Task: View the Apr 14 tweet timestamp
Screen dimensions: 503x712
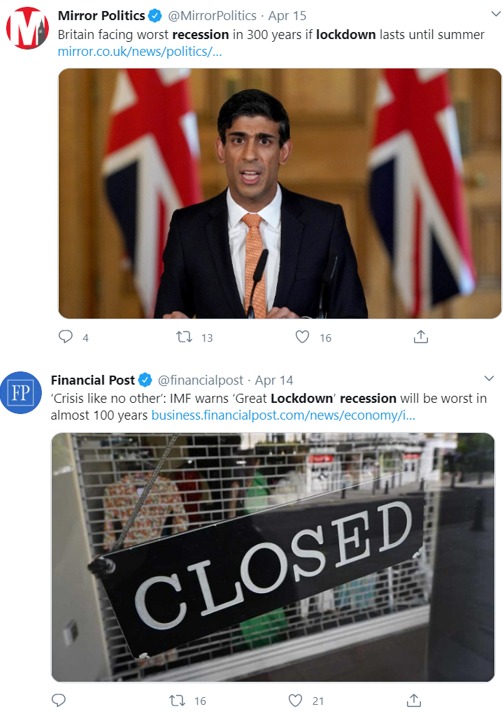Action: coord(274,380)
